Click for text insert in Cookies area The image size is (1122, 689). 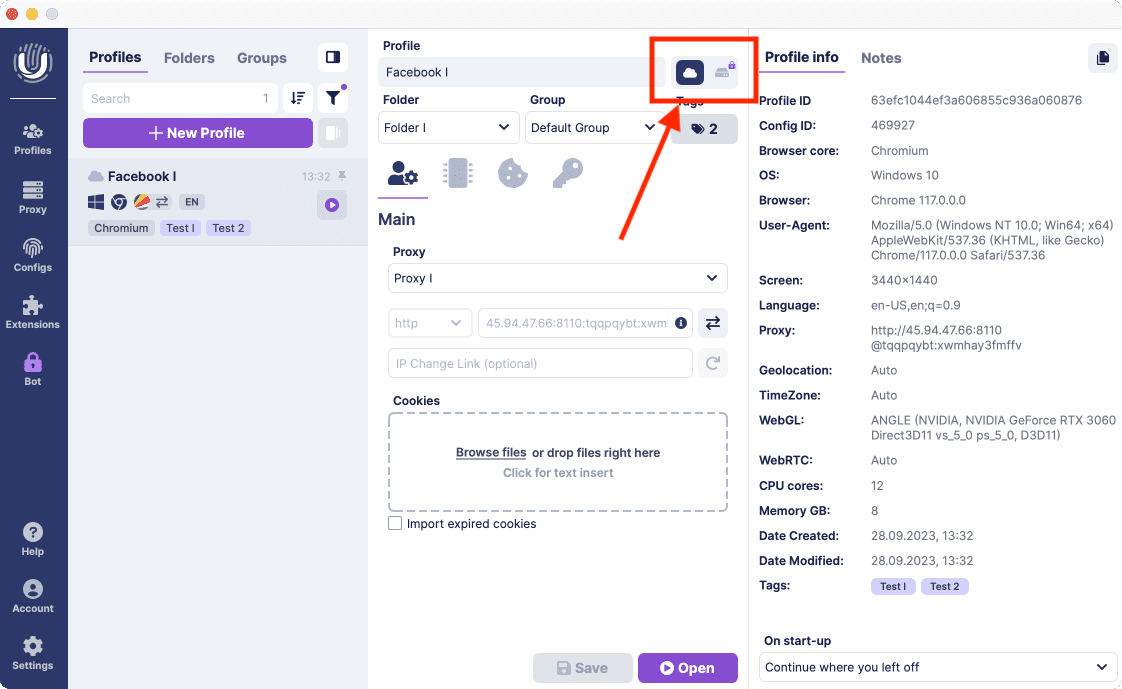558,472
